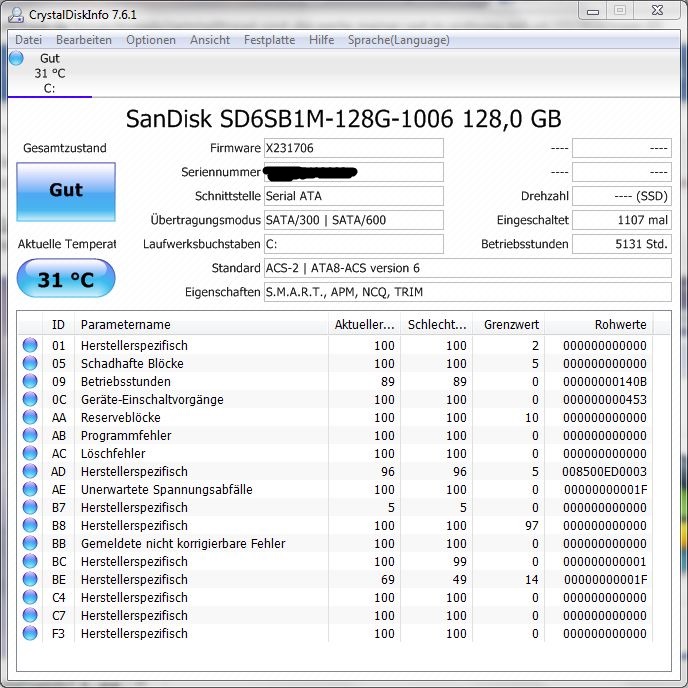
Task: Click the Laufwerksbuchstaben field C:
Action: 354,244
